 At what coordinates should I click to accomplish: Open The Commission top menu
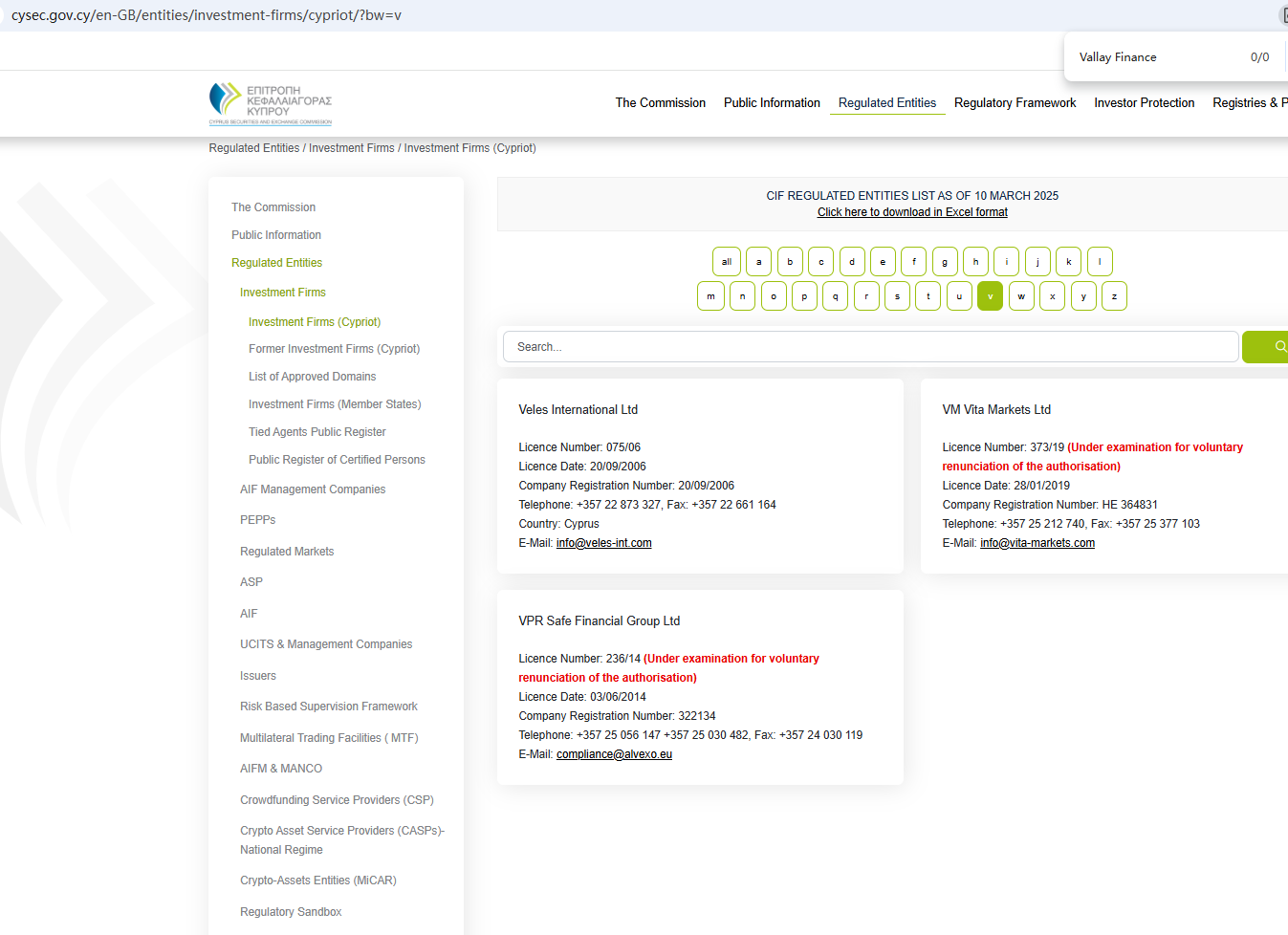click(661, 103)
